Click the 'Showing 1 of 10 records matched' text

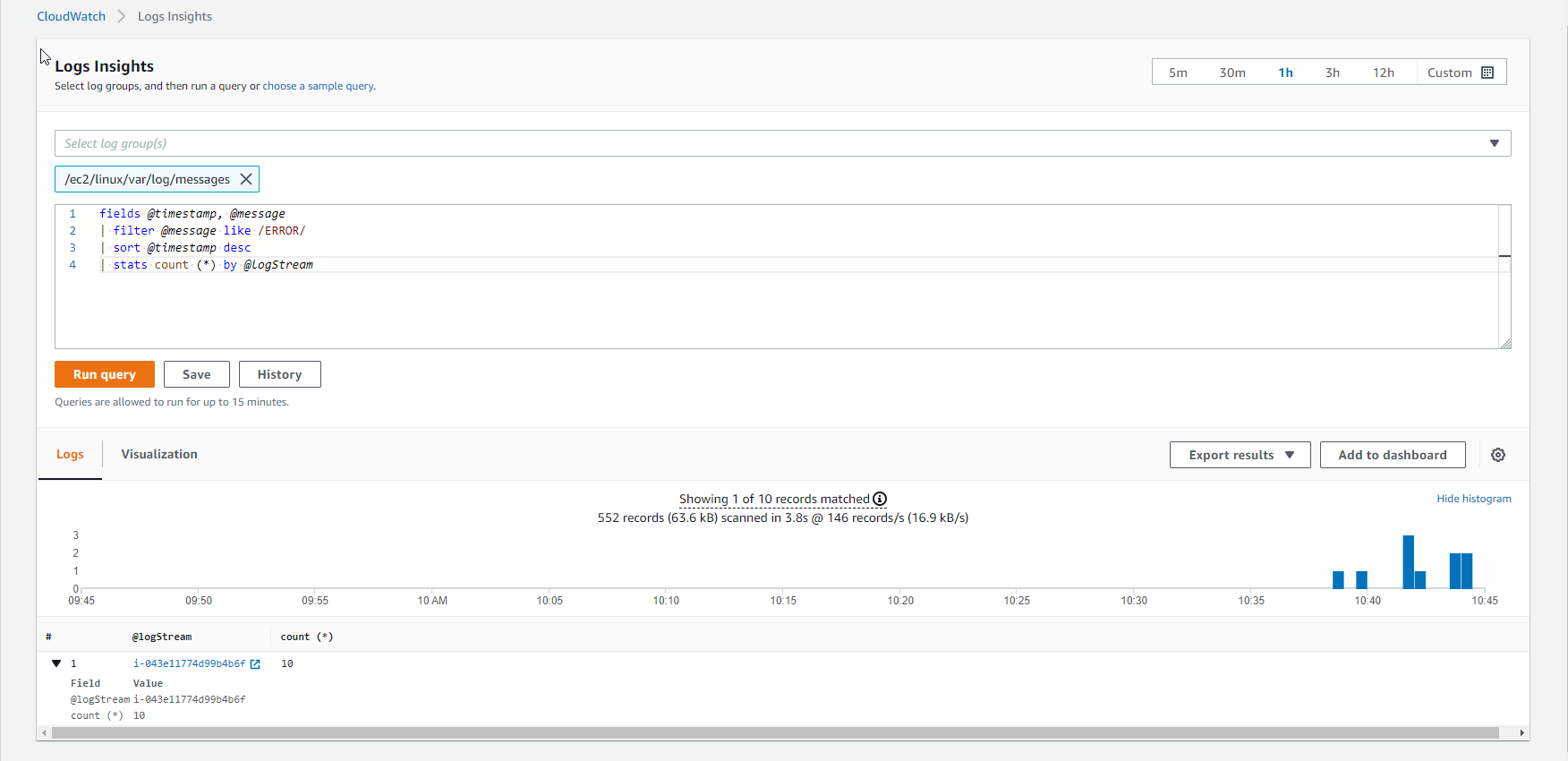click(x=774, y=499)
